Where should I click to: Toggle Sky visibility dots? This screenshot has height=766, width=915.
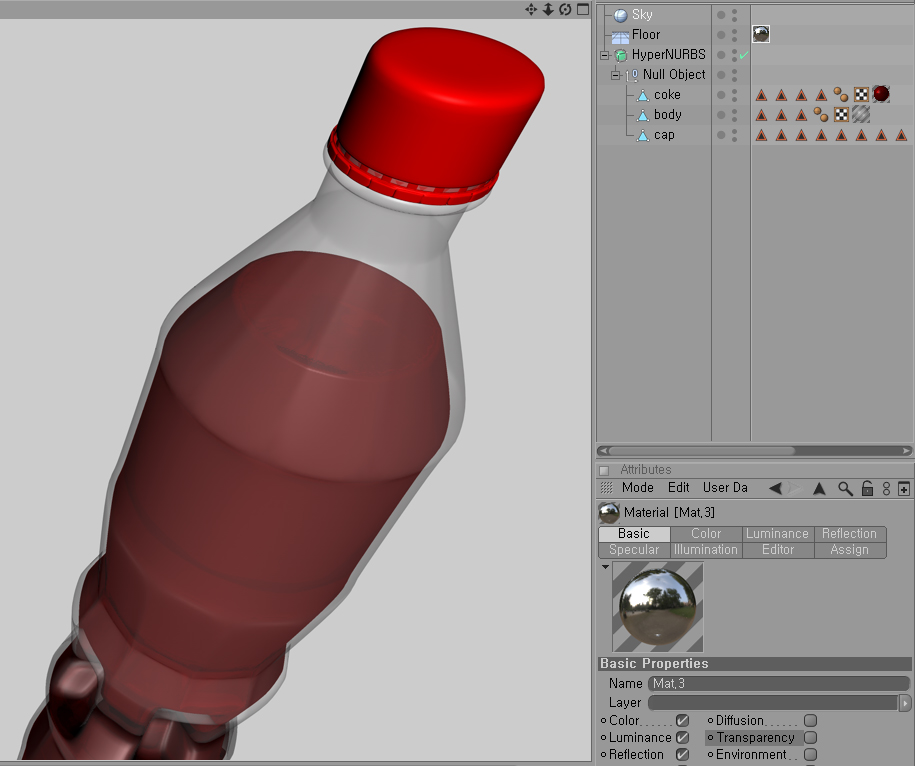(735, 15)
